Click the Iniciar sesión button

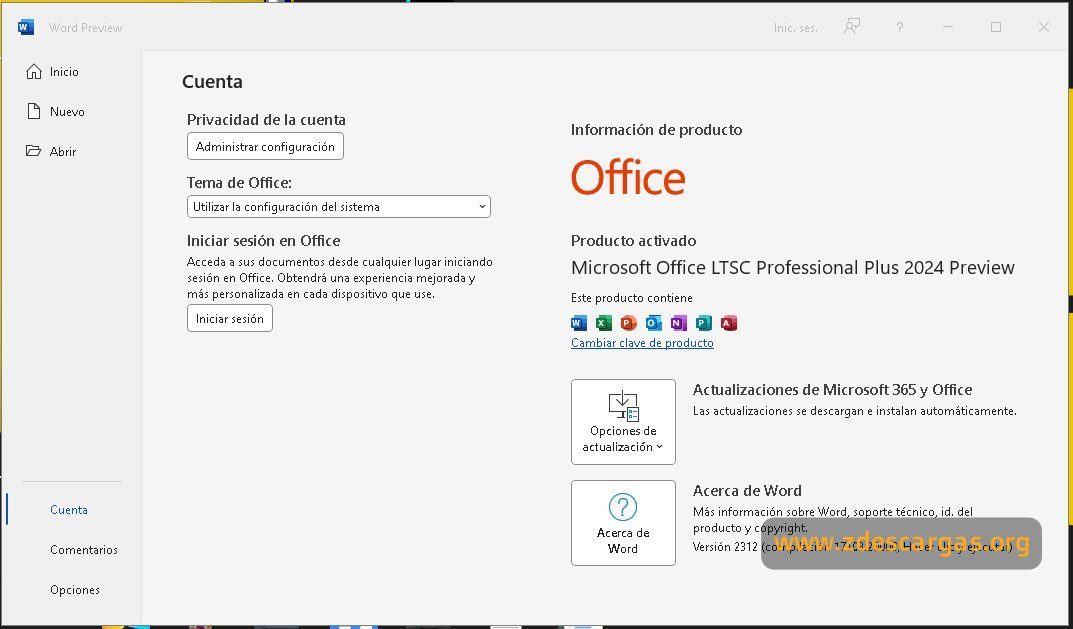click(230, 318)
